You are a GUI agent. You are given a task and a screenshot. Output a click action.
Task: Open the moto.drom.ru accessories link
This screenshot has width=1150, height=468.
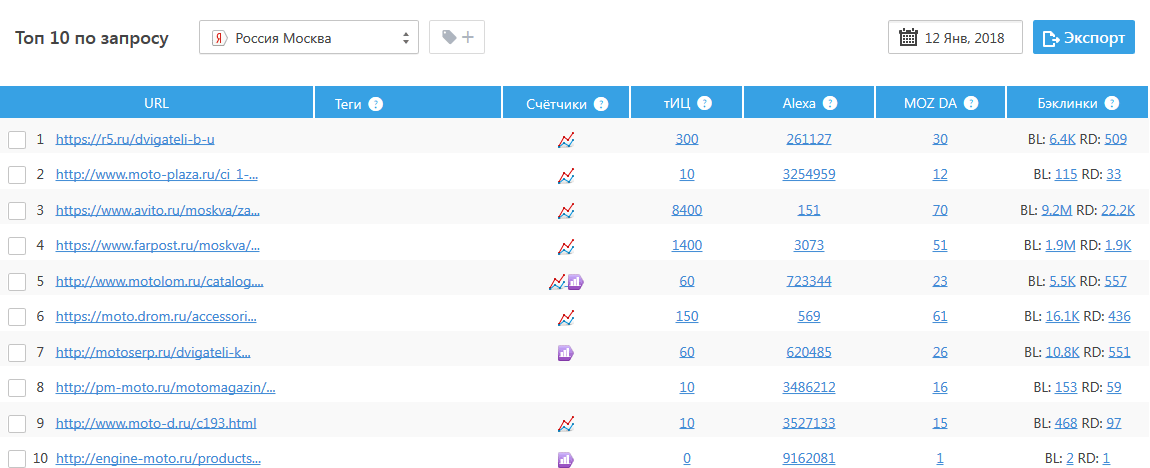[156, 317]
